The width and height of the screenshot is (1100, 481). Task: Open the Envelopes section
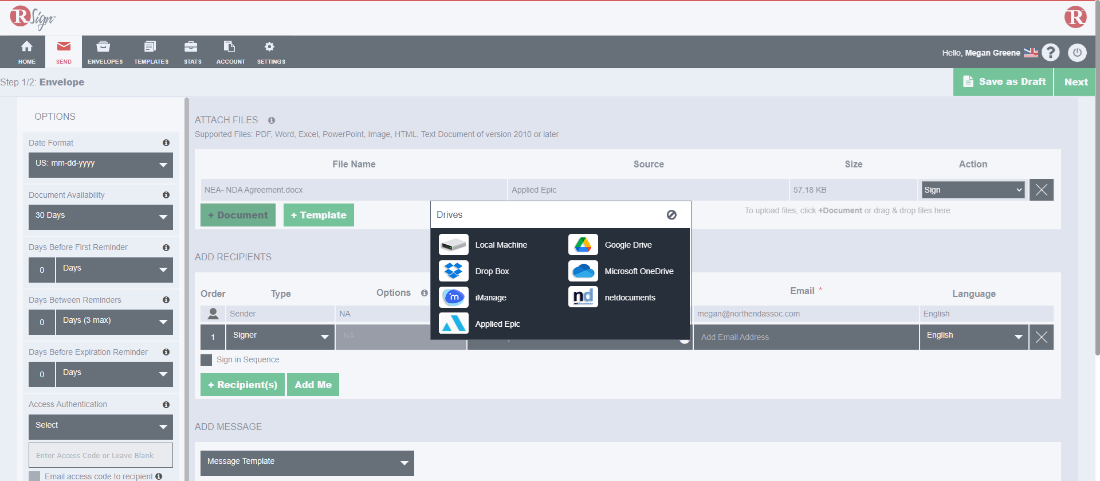tap(105, 53)
